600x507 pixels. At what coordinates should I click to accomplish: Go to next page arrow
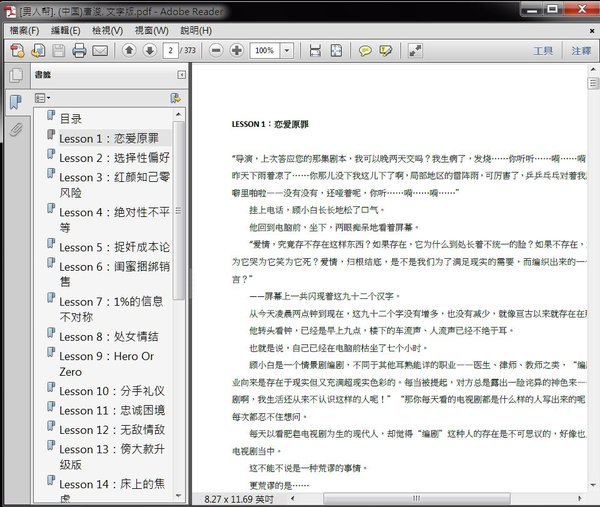pos(149,50)
